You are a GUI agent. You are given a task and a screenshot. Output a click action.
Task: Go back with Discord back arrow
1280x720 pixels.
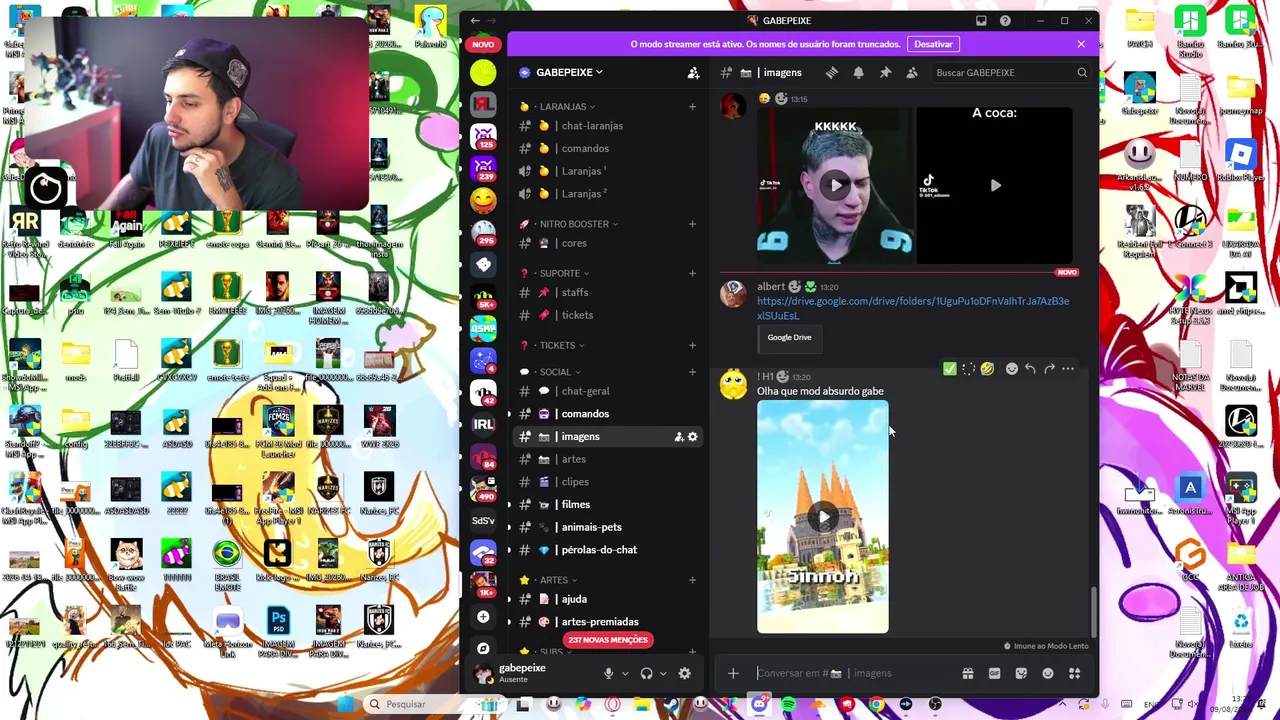click(475, 20)
